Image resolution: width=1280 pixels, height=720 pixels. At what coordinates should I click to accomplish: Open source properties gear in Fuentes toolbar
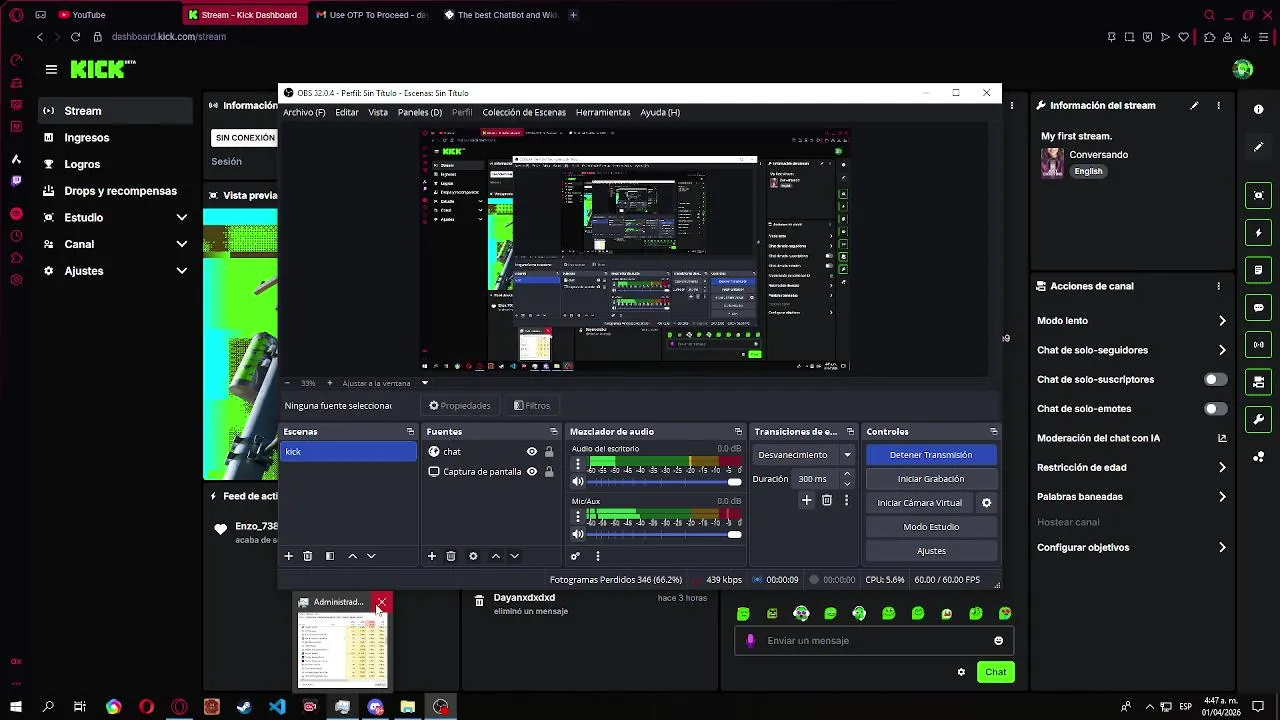coord(473,556)
